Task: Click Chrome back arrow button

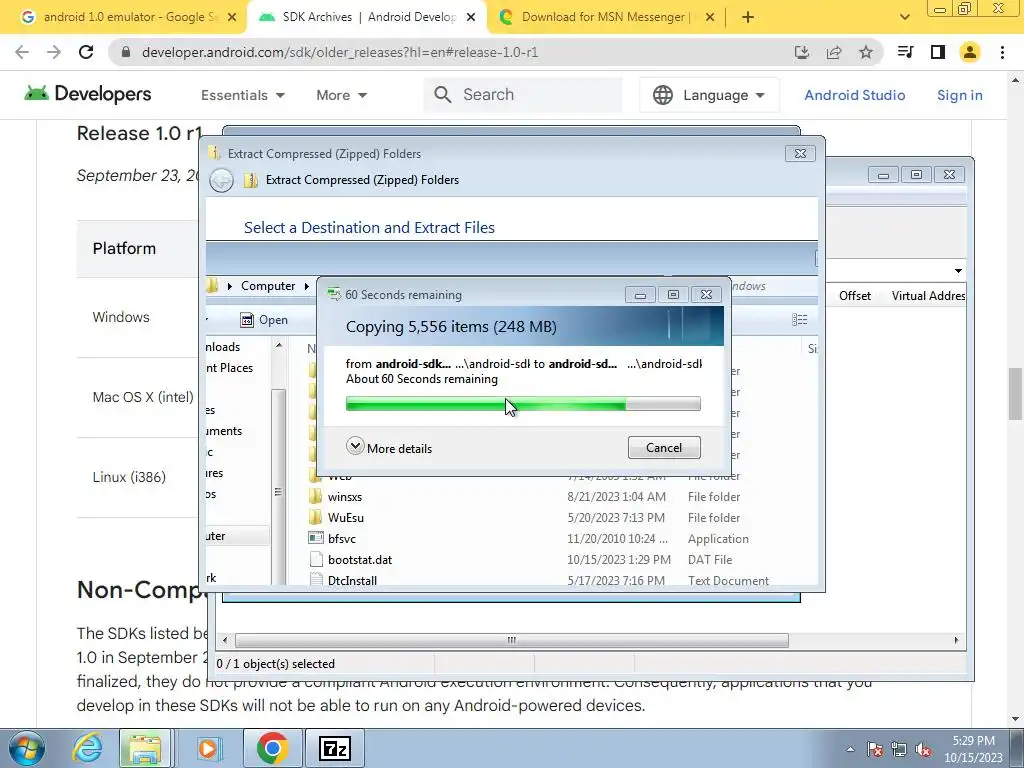Action: click(x=22, y=52)
